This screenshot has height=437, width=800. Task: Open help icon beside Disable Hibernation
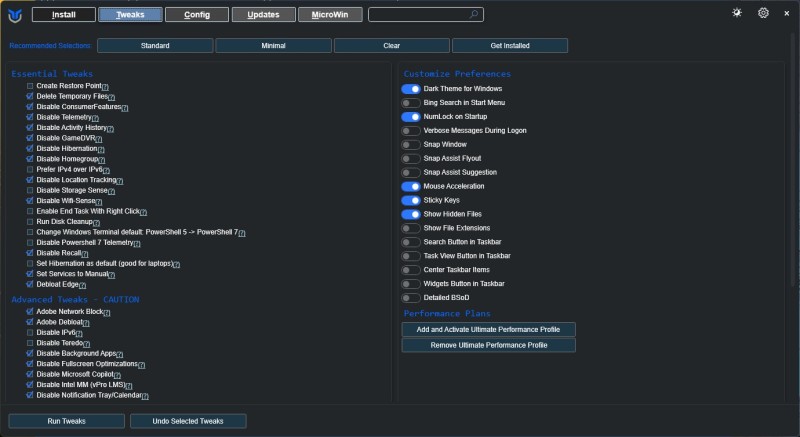click(101, 150)
